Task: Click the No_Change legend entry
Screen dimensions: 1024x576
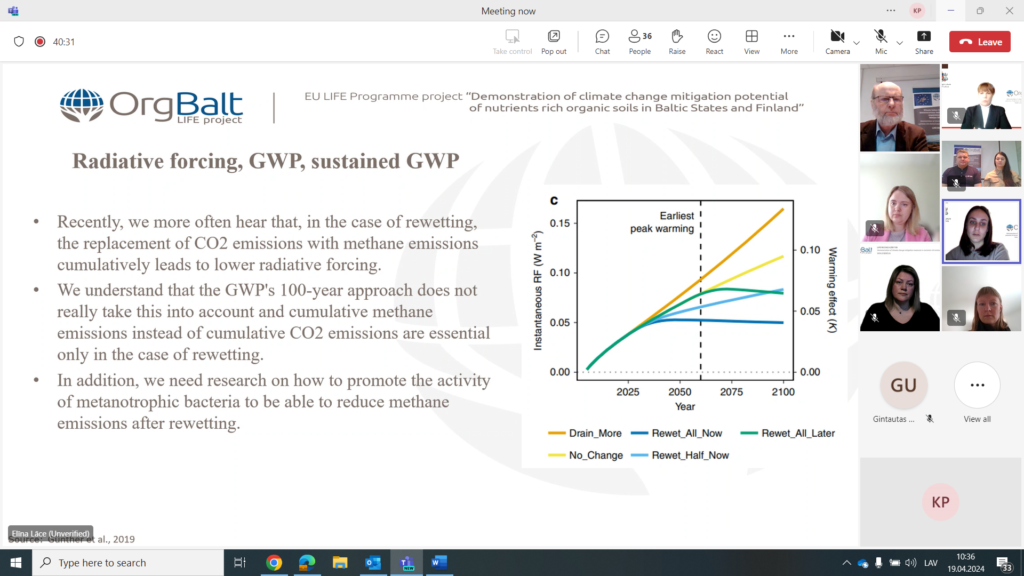Action: point(586,455)
